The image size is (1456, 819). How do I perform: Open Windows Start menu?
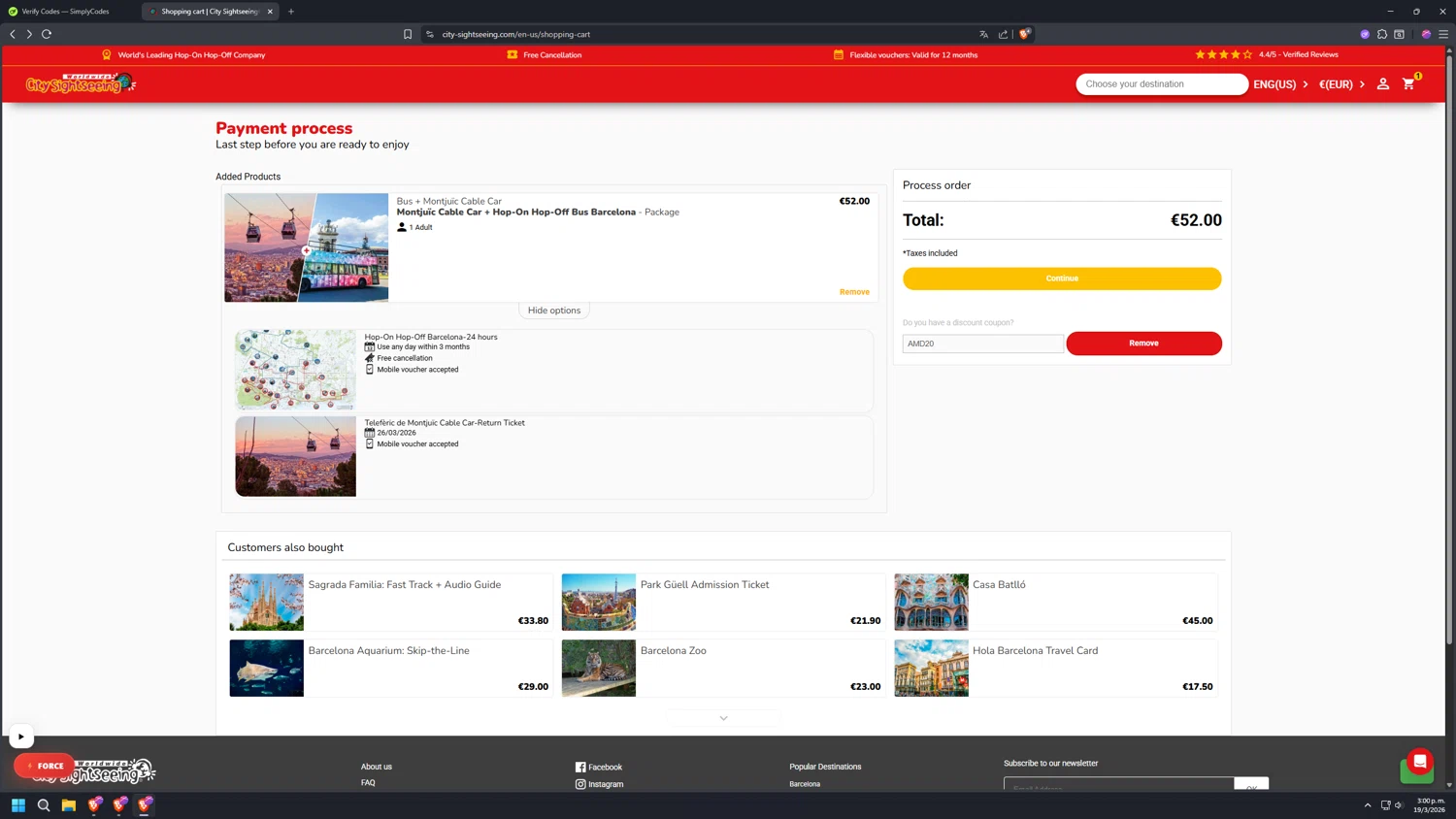click(18, 804)
